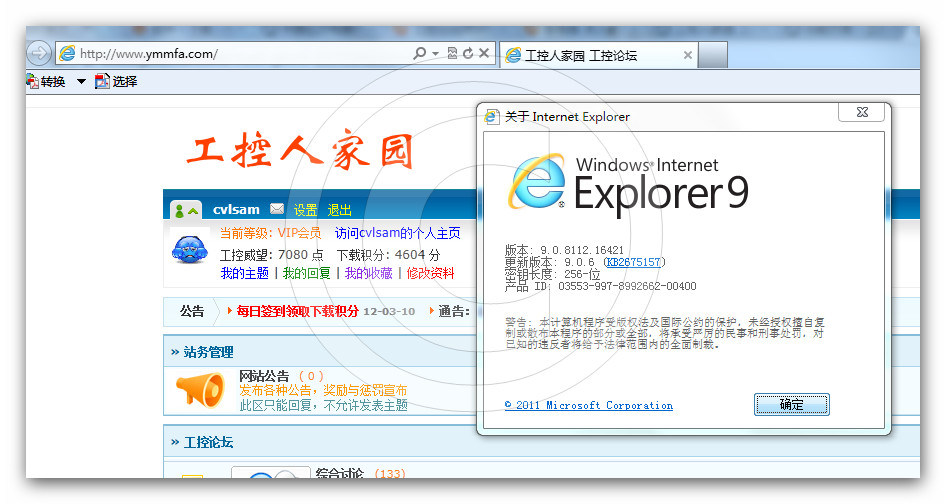This screenshot has height=504, width=946.
Task: Click the compatibility view icon in address bar
Action: coord(453,54)
